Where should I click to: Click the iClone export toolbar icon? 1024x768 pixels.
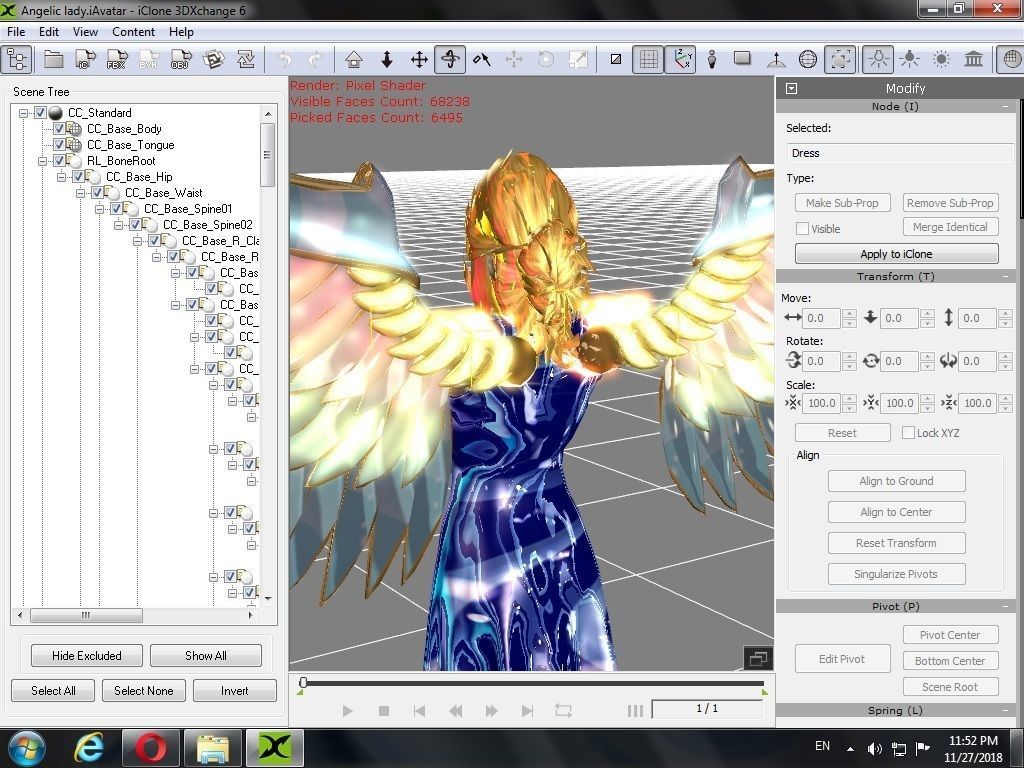point(85,59)
